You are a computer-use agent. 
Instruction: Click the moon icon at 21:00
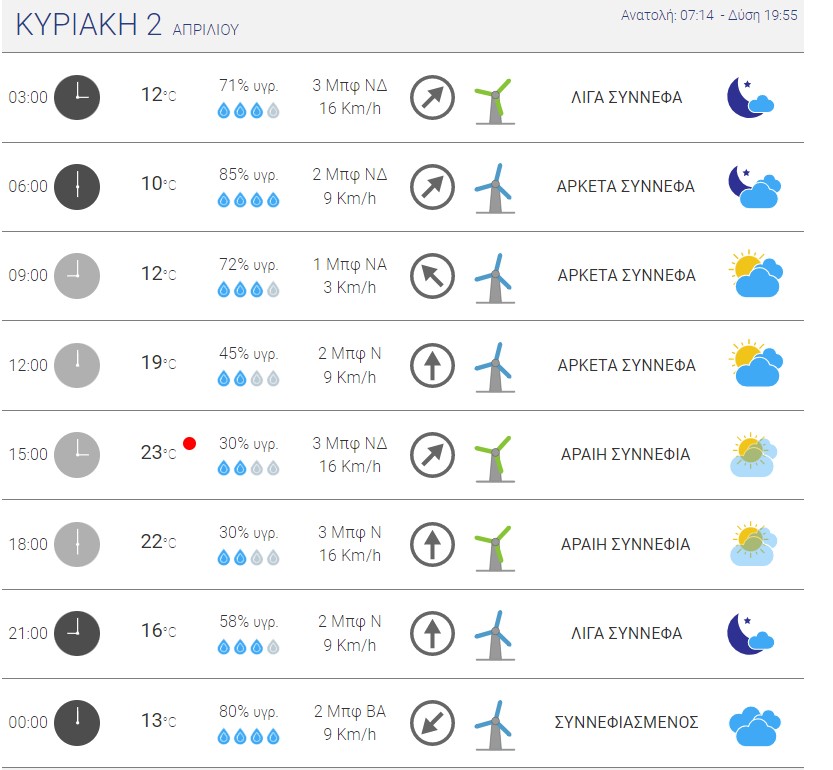click(x=750, y=633)
